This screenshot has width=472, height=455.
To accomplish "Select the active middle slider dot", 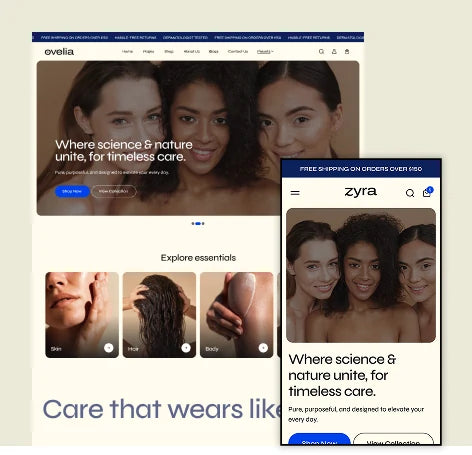I will (198, 223).
